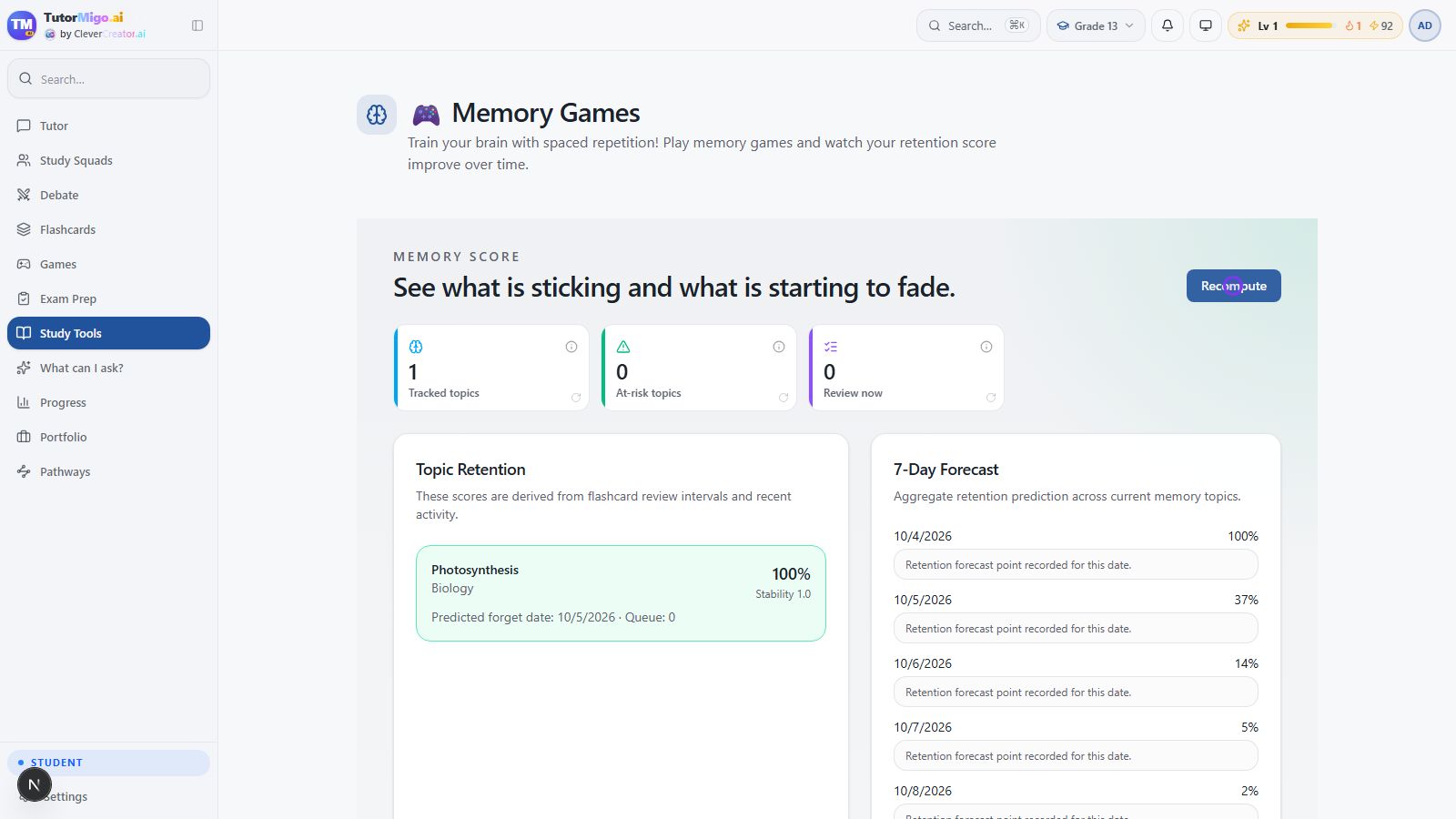Open the top bar Search box
Image resolution: width=1456 pixels, height=819 pixels.
[978, 25]
